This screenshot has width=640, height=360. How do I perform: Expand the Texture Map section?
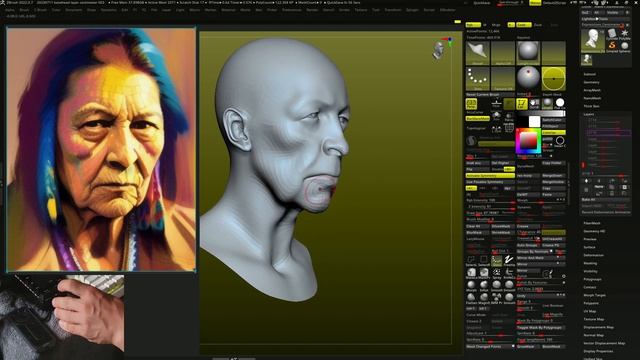593,319
